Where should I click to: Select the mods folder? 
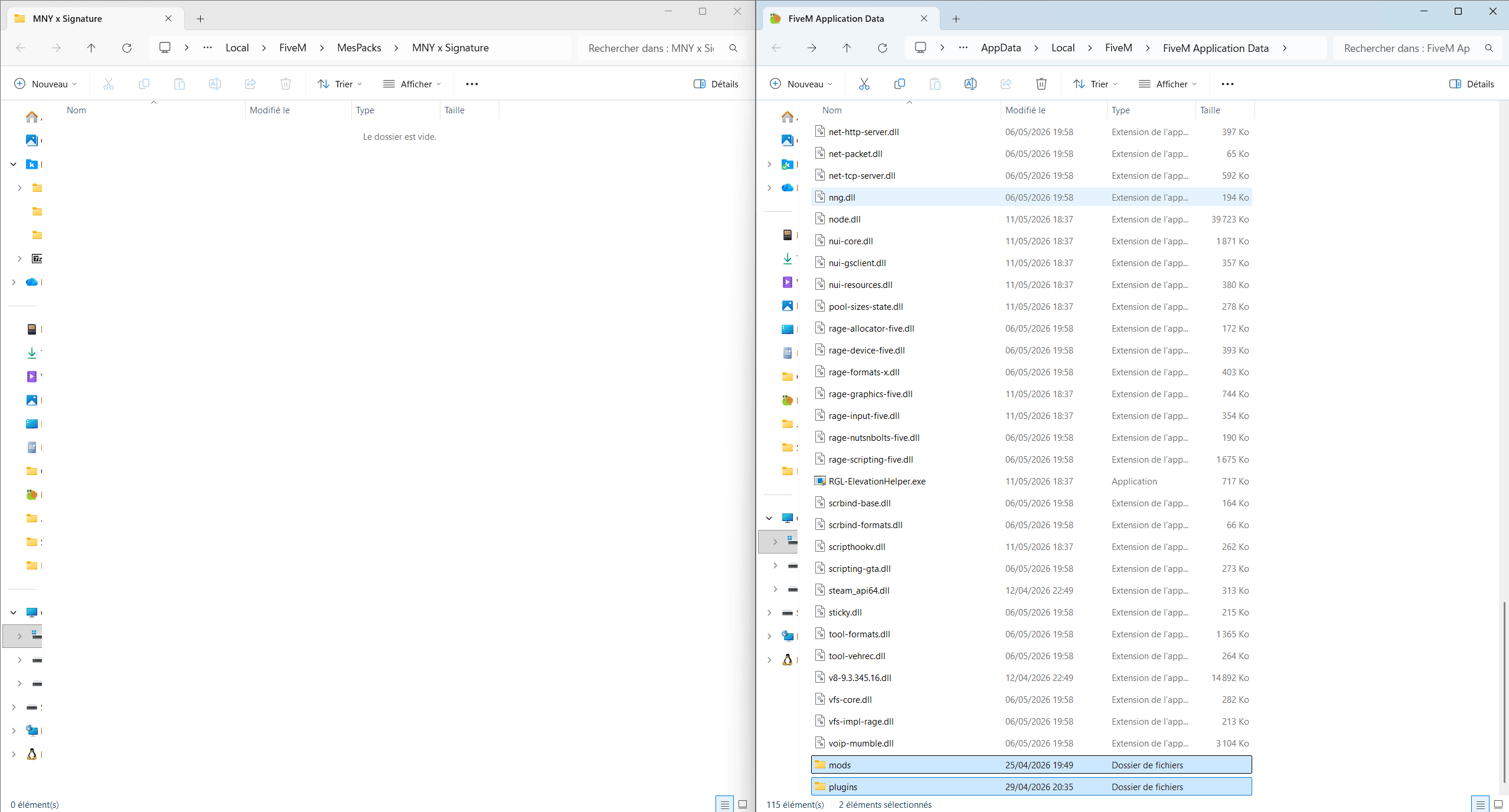pyautogui.click(x=1031, y=765)
